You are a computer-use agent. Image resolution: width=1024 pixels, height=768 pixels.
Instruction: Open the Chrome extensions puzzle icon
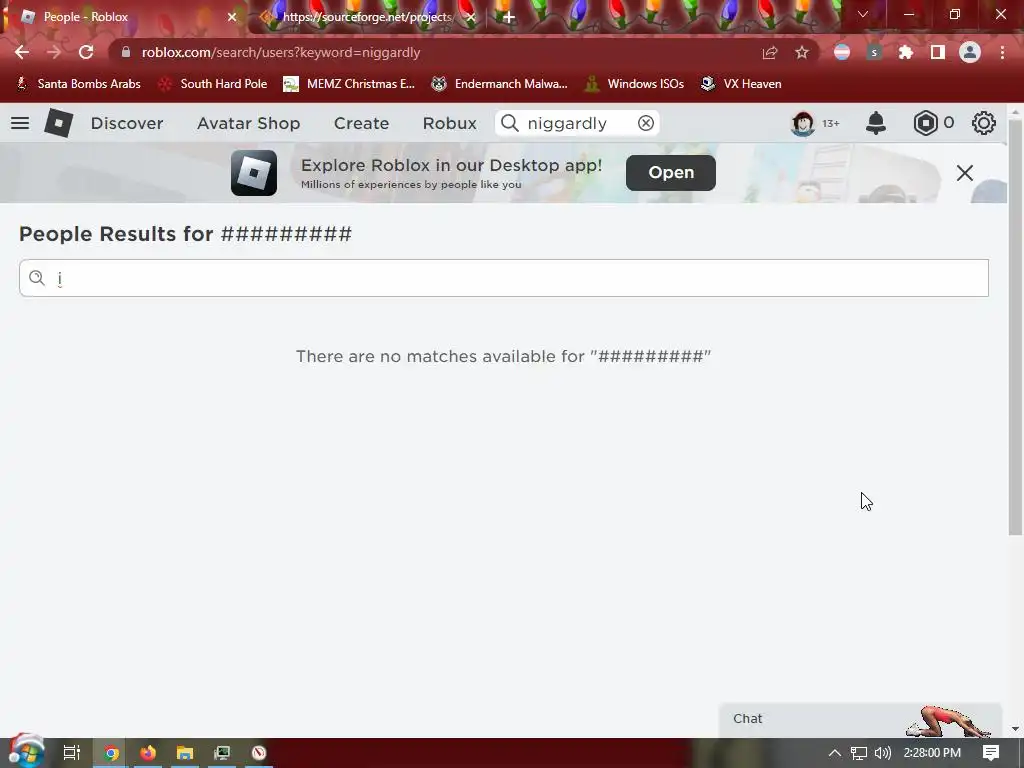[x=905, y=53]
